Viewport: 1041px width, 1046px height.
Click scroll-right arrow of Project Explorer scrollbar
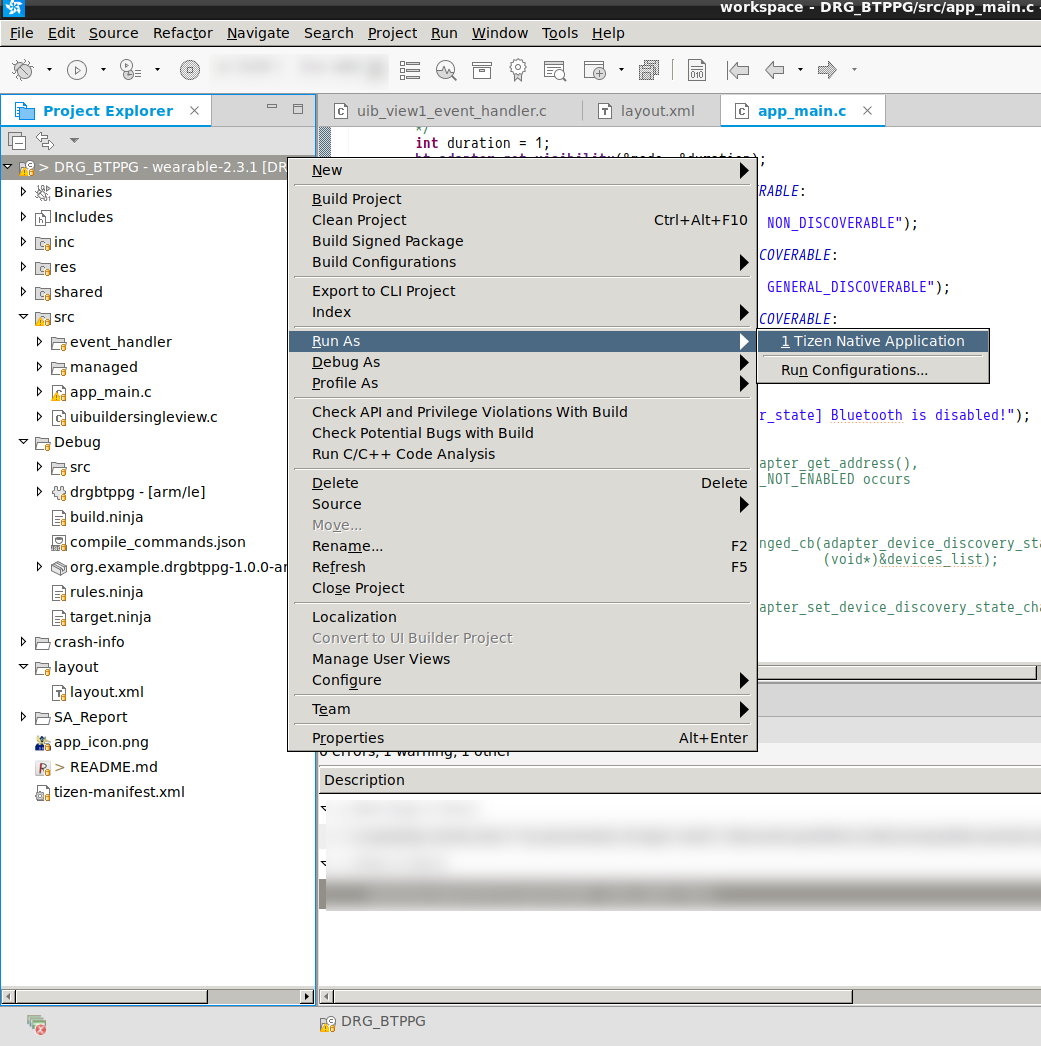(307, 997)
